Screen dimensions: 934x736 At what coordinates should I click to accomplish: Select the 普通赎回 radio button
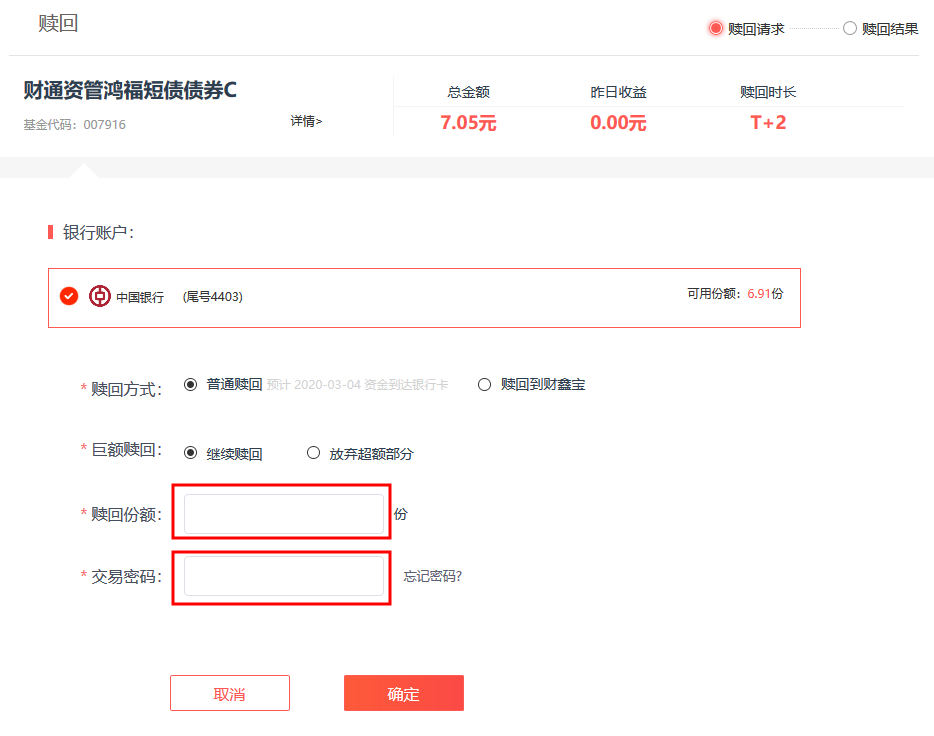tap(190, 385)
